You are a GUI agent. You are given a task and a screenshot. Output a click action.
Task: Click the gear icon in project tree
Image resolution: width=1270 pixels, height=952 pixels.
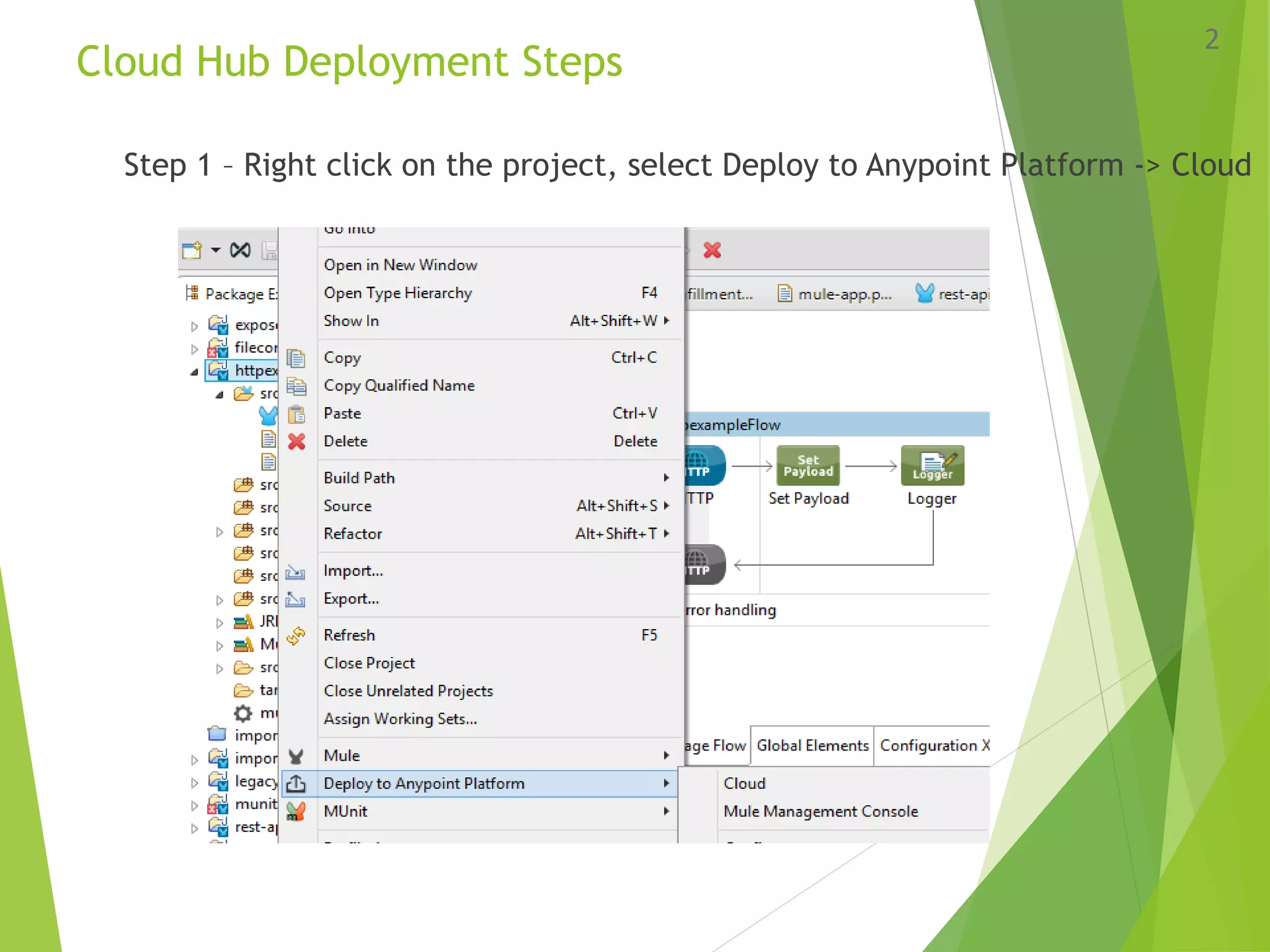point(243,713)
